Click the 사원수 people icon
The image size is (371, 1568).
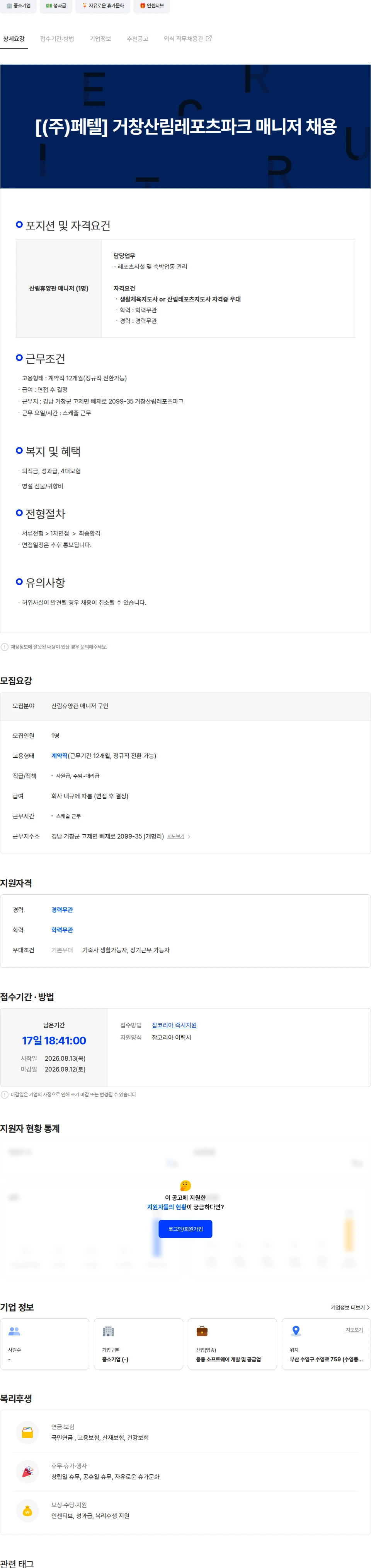click(15, 1331)
